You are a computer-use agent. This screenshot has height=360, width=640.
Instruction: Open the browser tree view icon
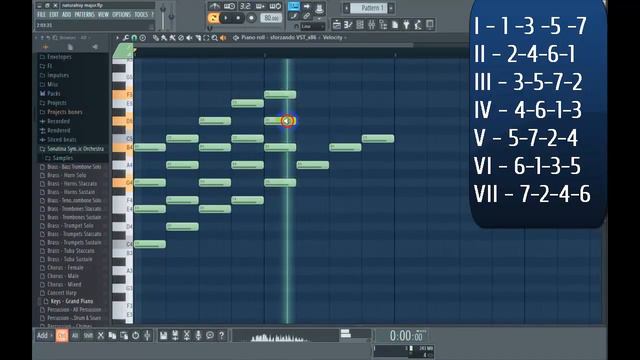[383, 25]
